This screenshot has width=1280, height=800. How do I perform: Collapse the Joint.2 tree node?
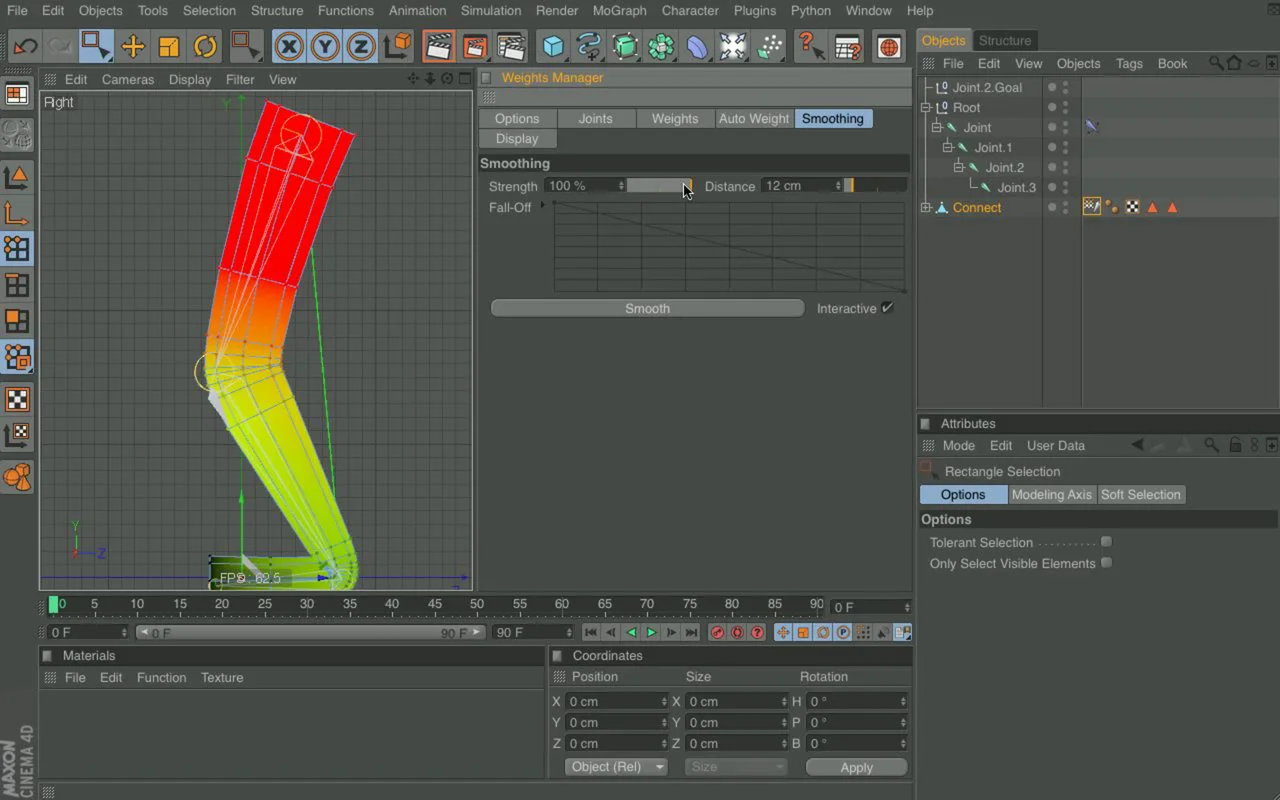[x=959, y=167]
